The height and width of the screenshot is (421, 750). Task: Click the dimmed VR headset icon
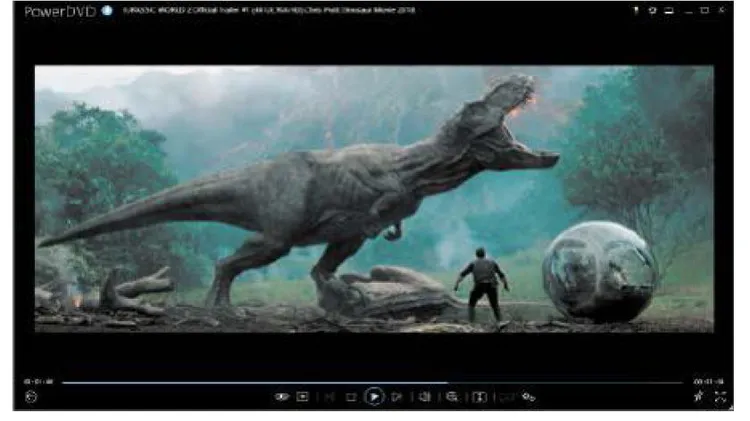507,397
